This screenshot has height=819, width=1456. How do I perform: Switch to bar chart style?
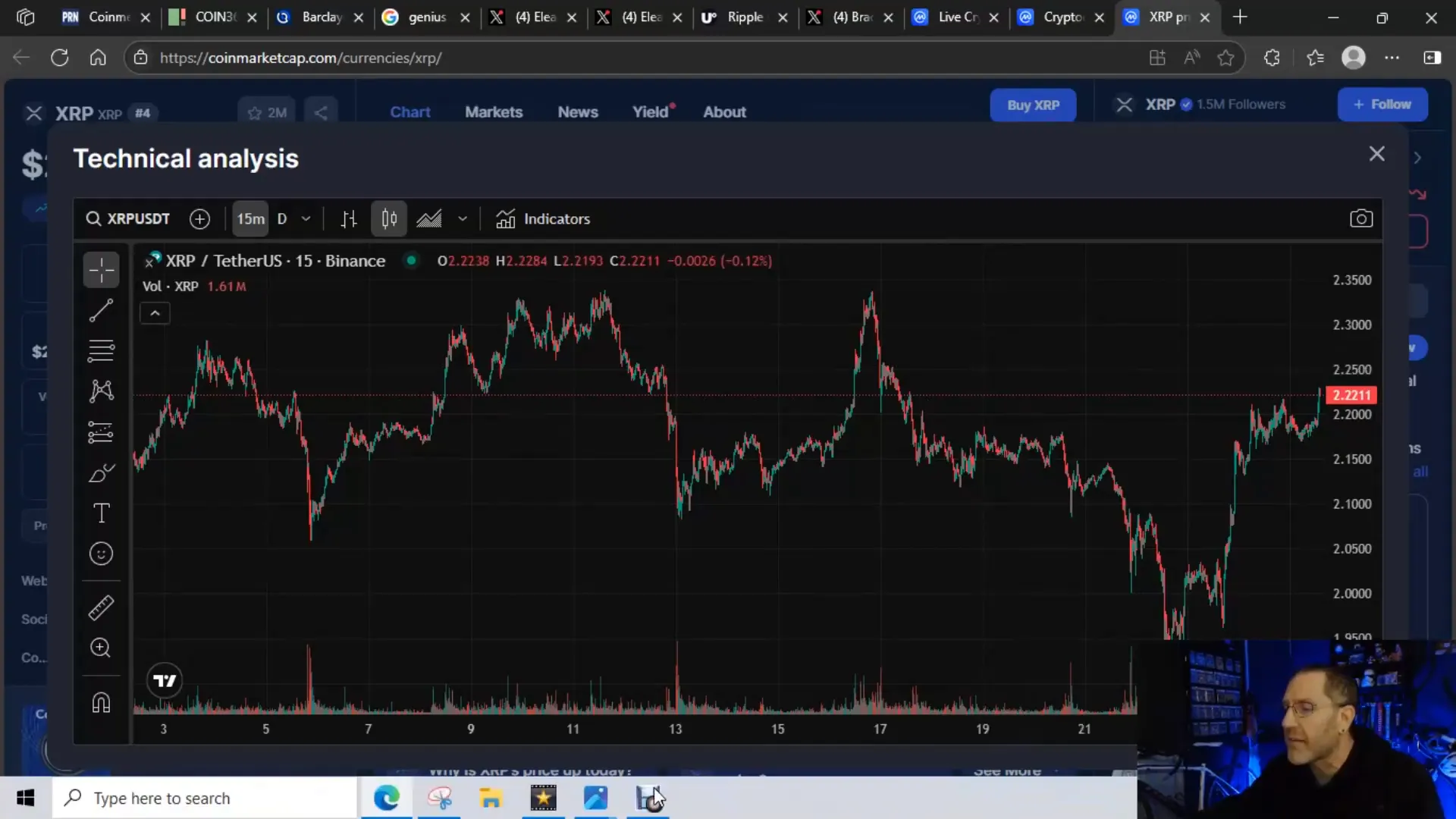(349, 219)
